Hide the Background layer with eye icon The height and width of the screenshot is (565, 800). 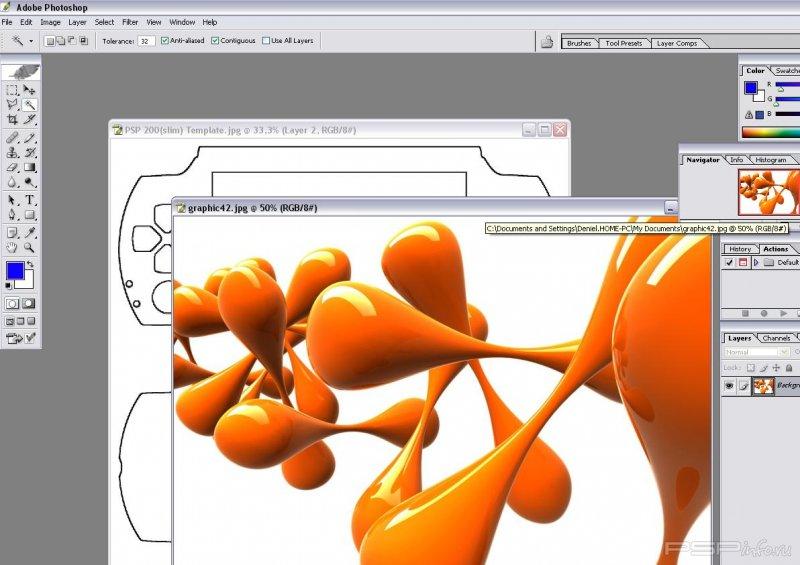coord(729,385)
